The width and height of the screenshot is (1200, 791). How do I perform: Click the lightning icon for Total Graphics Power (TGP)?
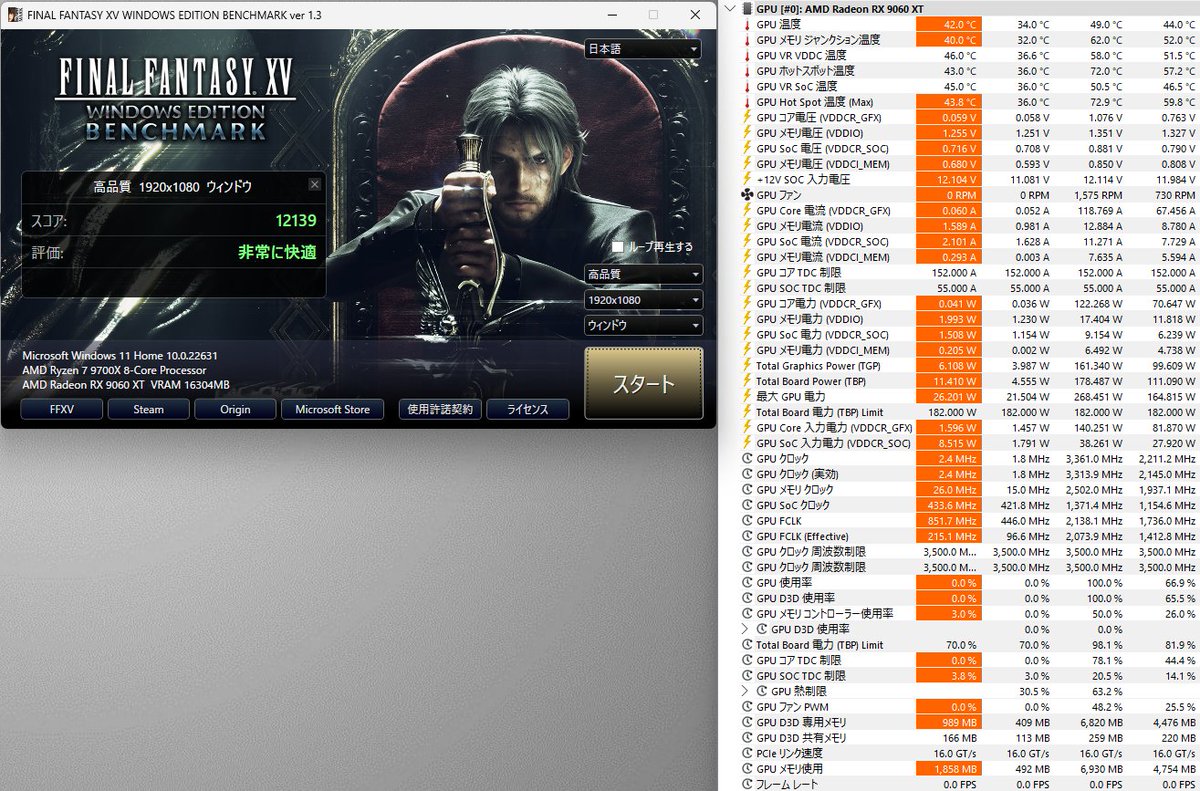click(x=746, y=366)
